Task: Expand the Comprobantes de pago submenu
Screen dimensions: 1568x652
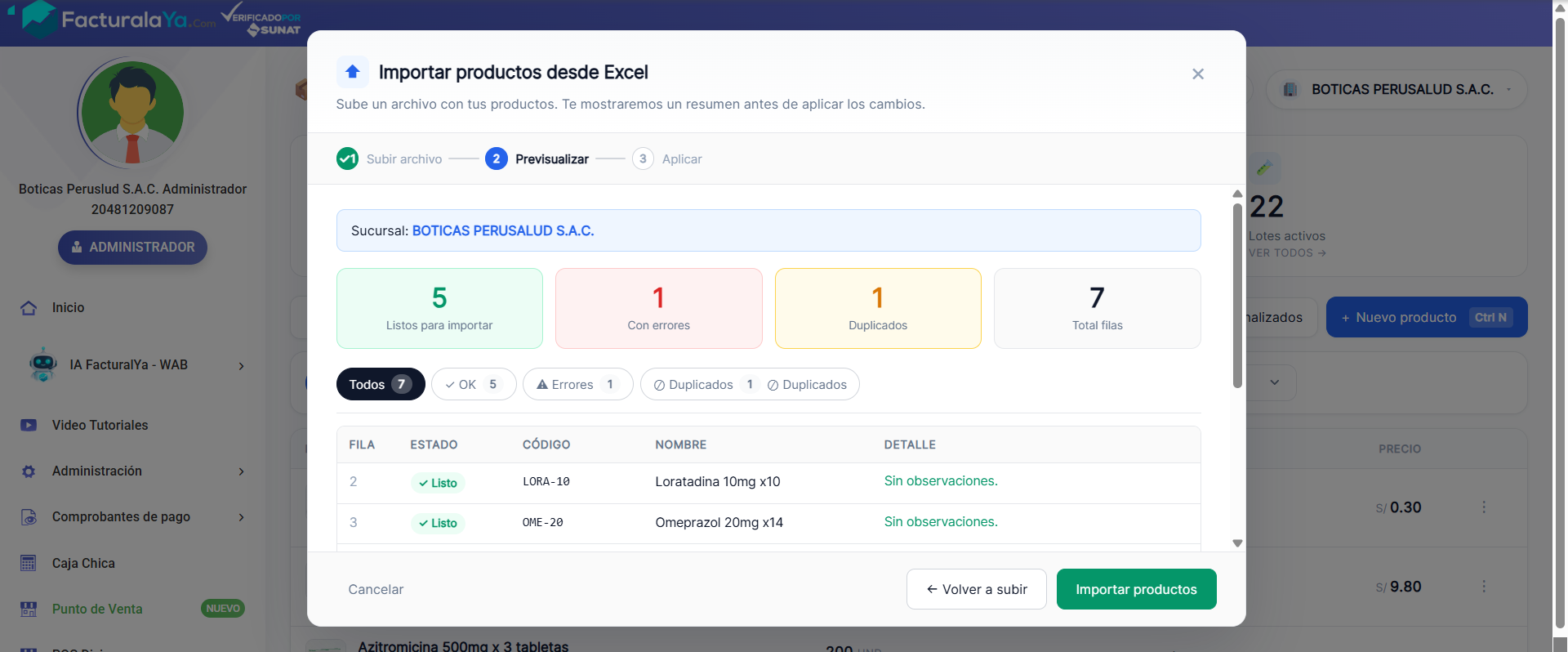Action: click(241, 517)
